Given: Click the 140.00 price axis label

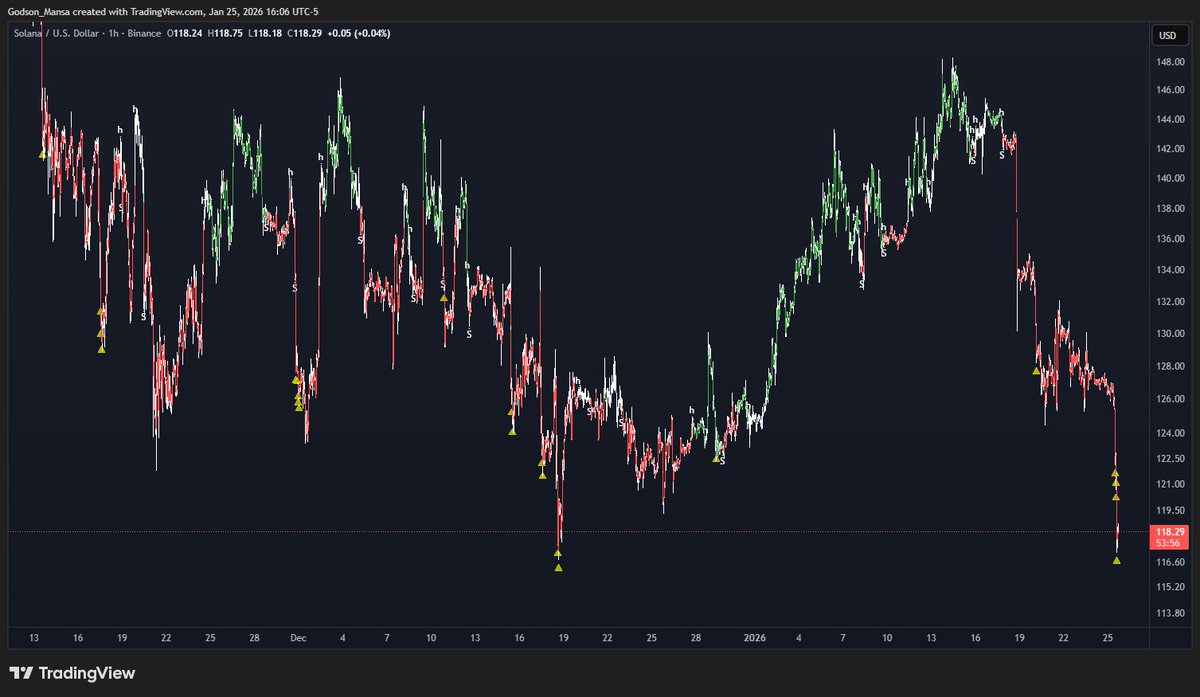Looking at the screenshot, I should 1170,179.
